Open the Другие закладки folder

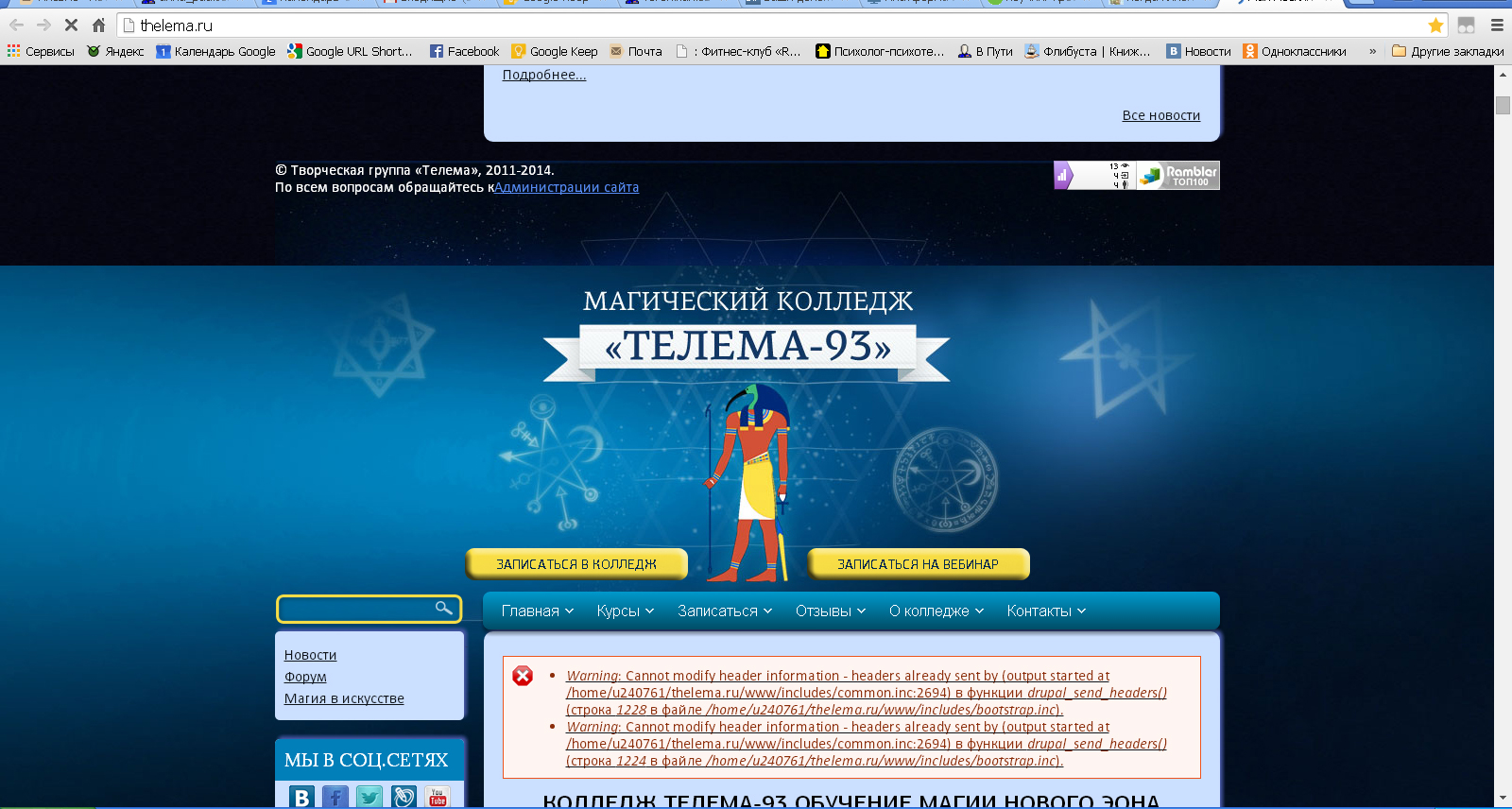tap(1448, 51)
